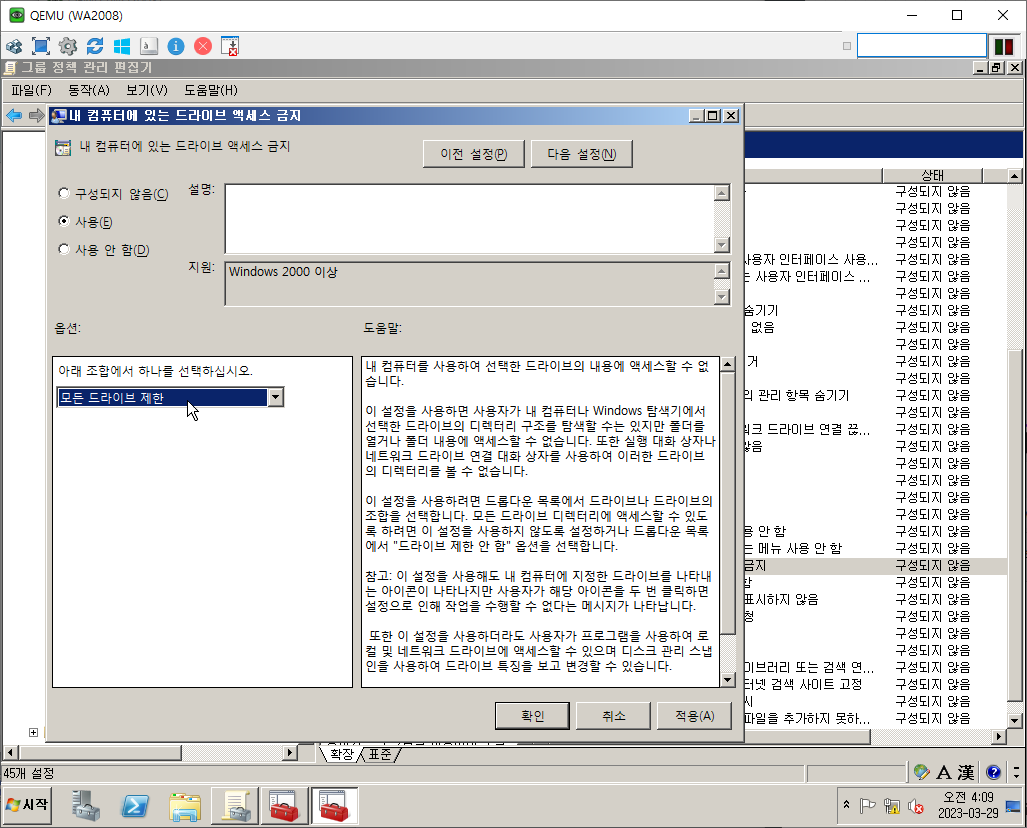This screenshot has height=828, width=1027.
Task: Click the scroll icon of Group Policy editor title
Action: [10, 67]
